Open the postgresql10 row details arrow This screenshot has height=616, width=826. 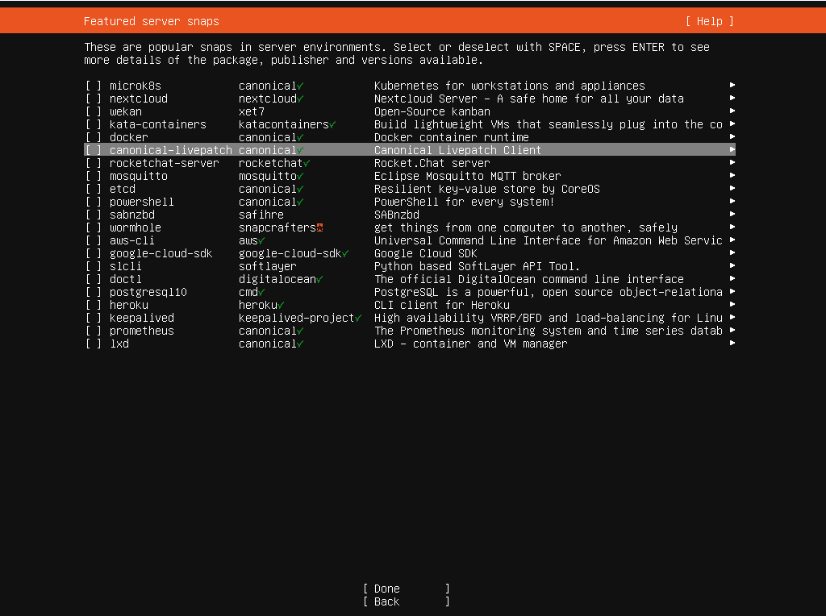[732, 291]
